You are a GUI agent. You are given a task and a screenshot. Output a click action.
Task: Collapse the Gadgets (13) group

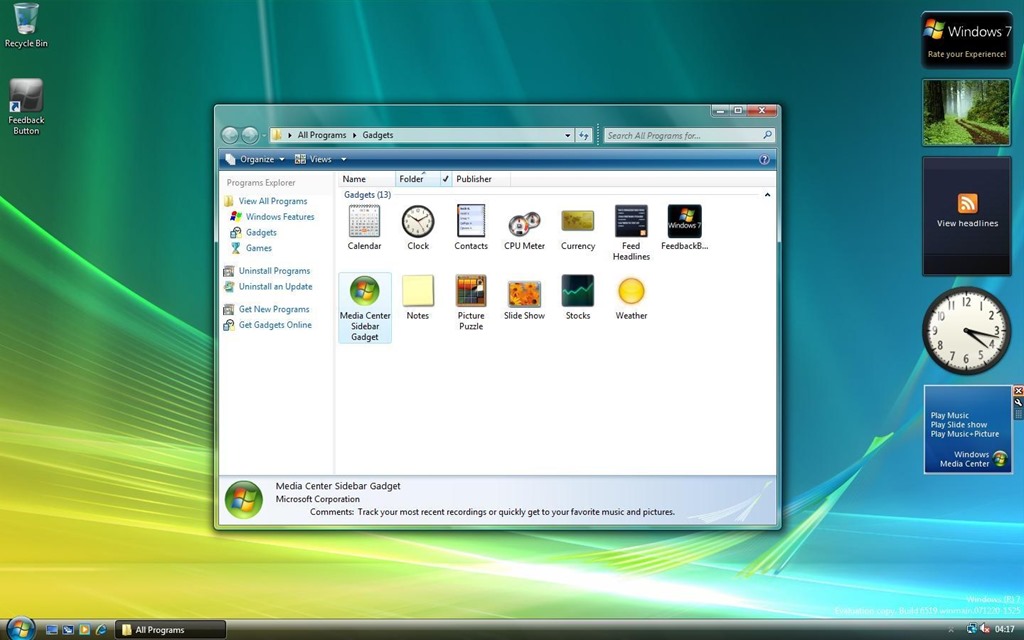(767, 195)
